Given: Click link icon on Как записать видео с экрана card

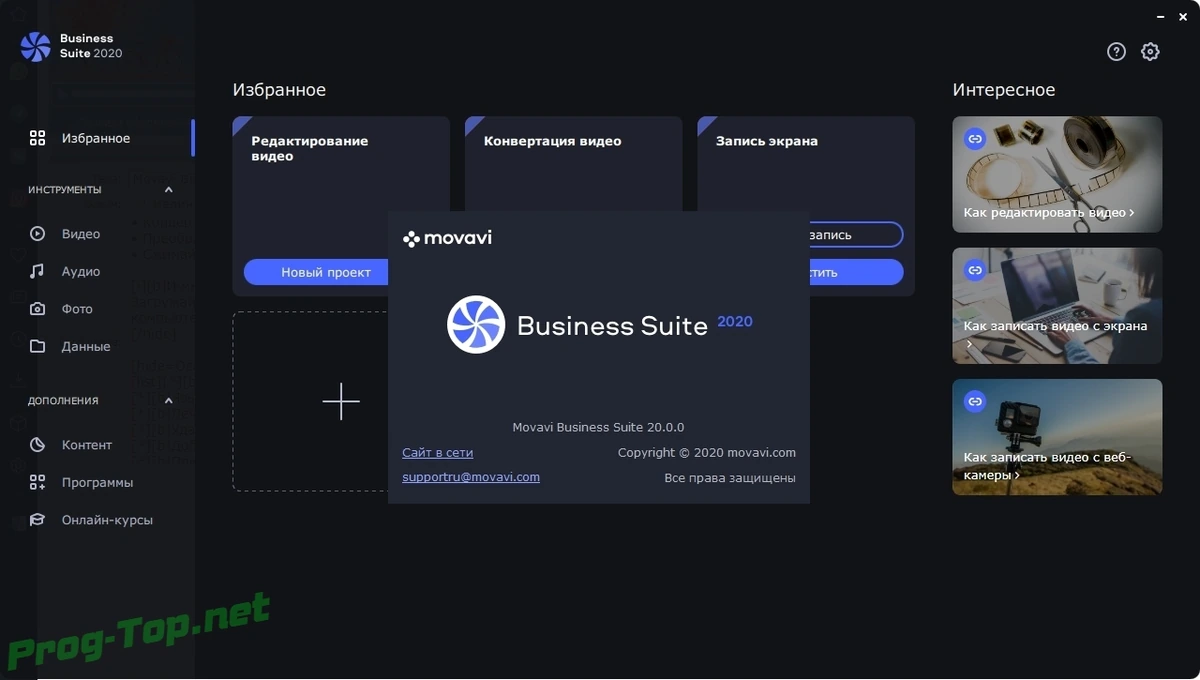Looking at the screenshot, I should coord(975,270).
